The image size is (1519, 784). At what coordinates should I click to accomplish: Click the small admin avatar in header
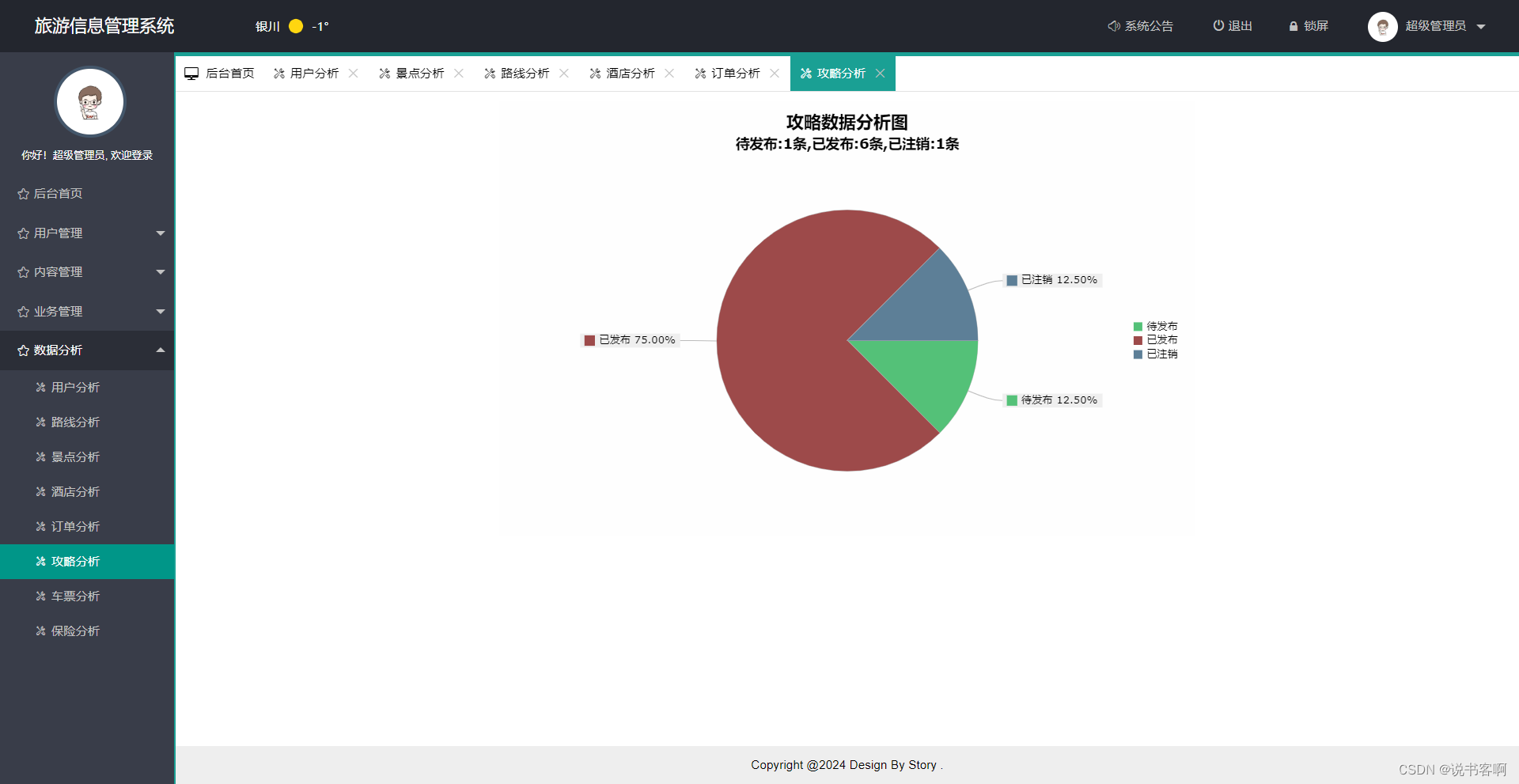(x=1382, y=27)
